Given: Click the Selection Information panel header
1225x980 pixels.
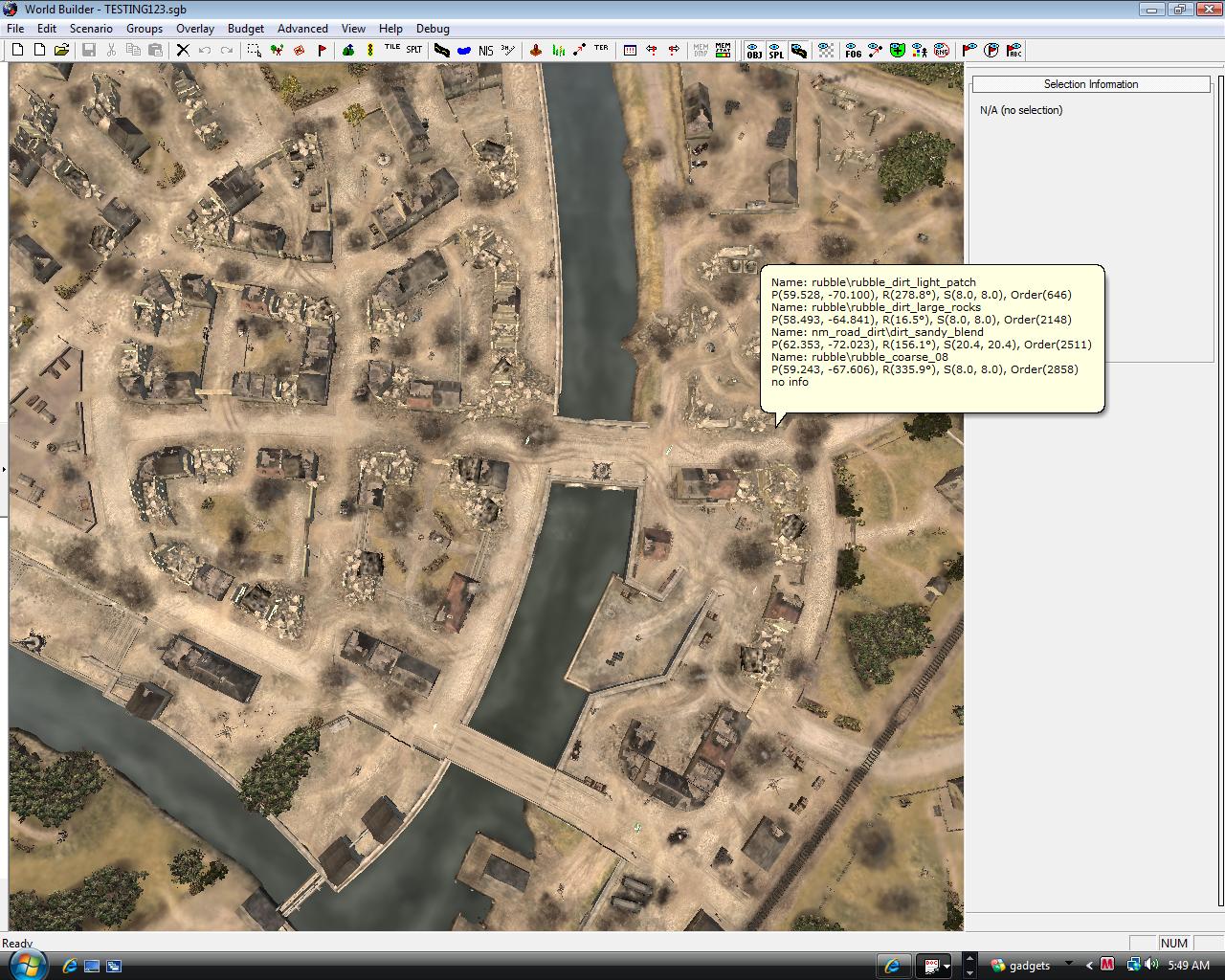Looking at the screenshot, I should tap(1091, 84).
